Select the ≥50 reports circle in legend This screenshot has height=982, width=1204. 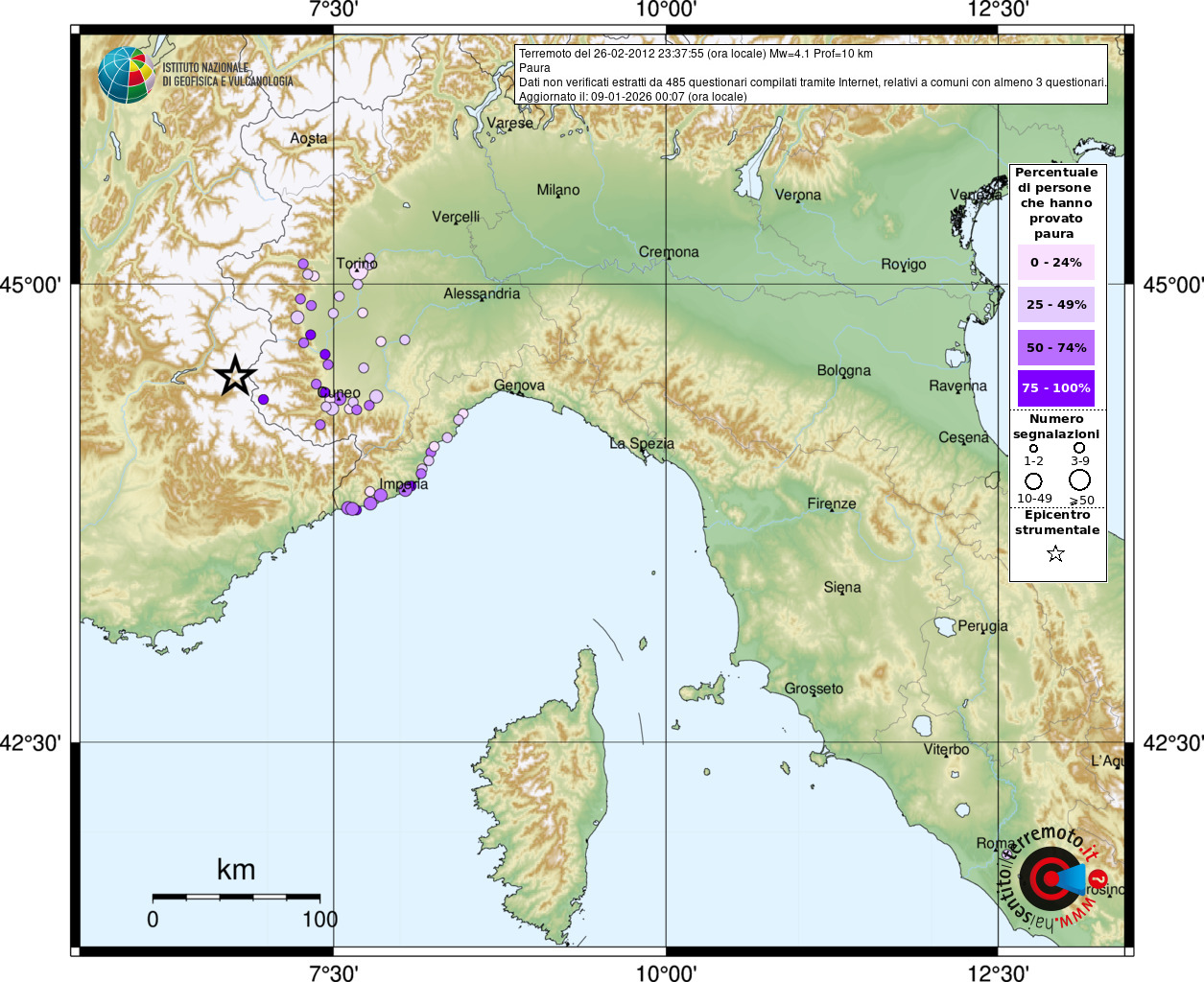tap(1080, 480)
